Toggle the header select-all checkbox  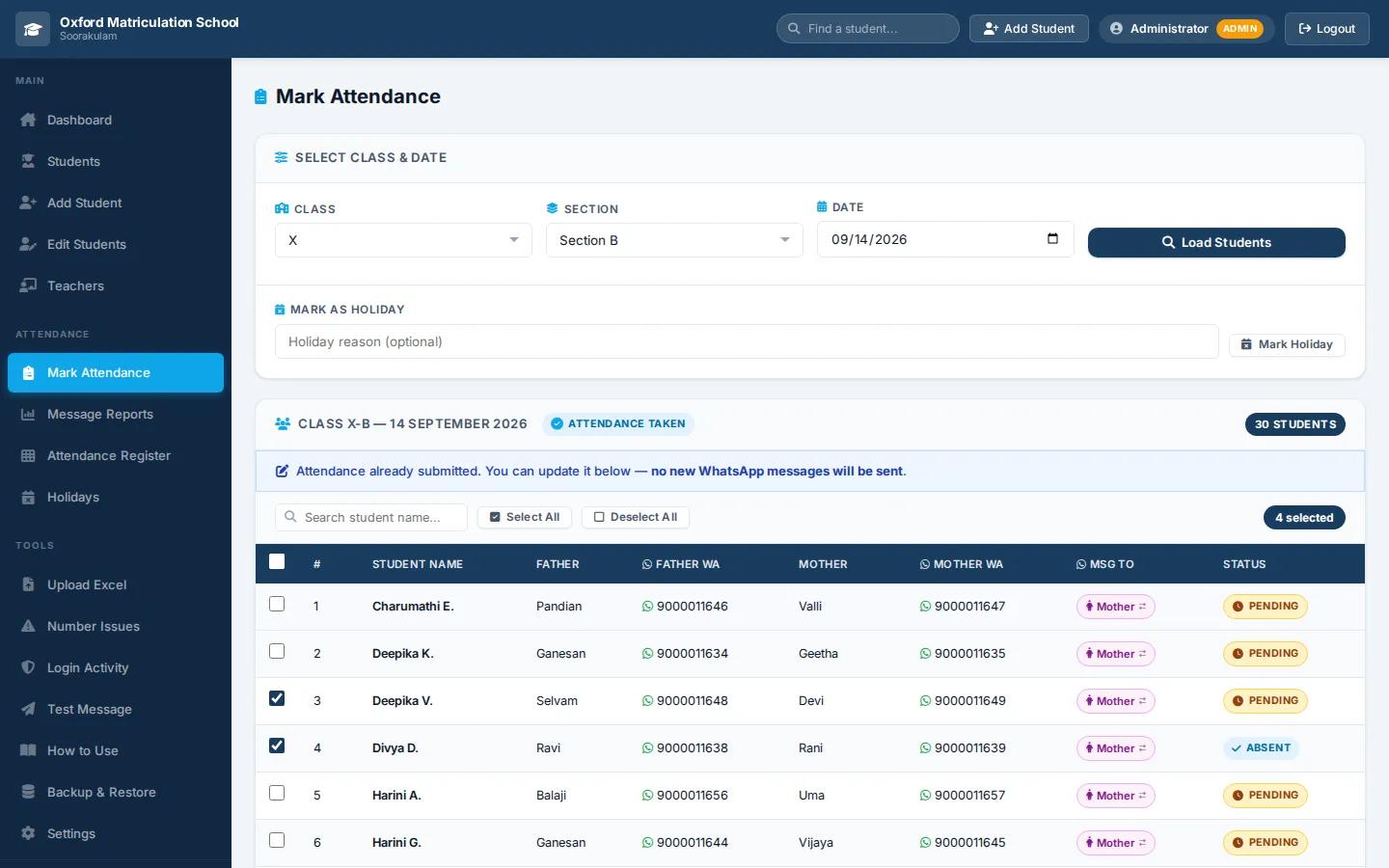point(277,561)
